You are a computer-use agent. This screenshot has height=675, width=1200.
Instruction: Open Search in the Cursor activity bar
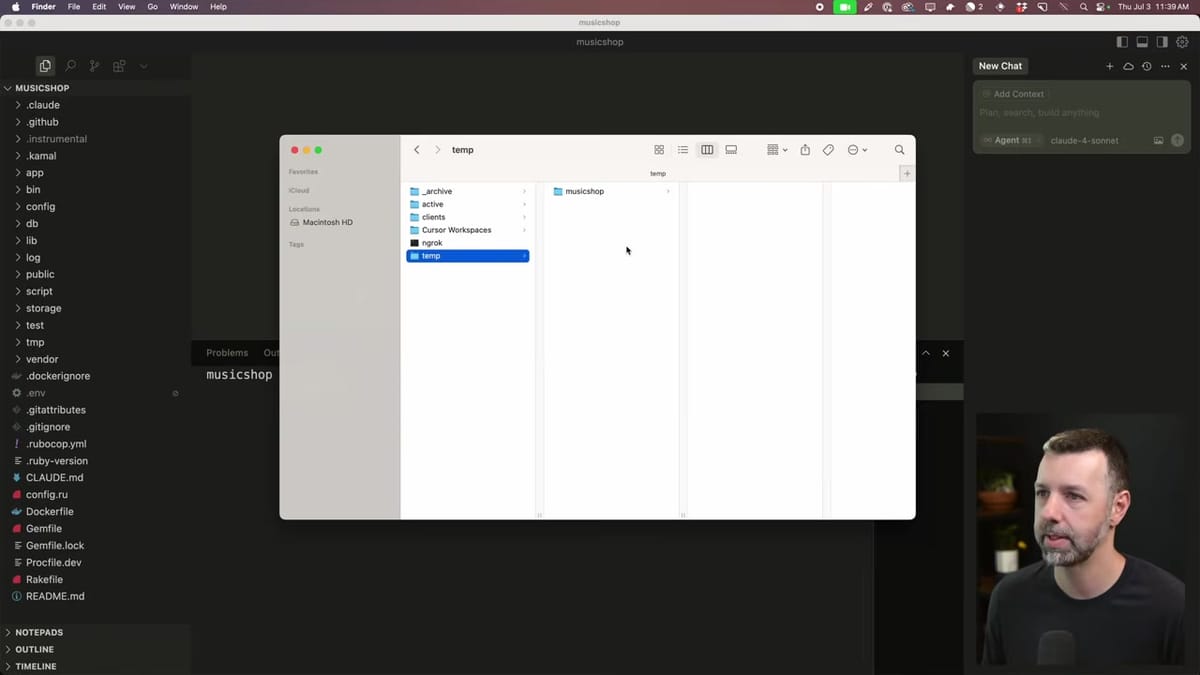click(70, 66)
